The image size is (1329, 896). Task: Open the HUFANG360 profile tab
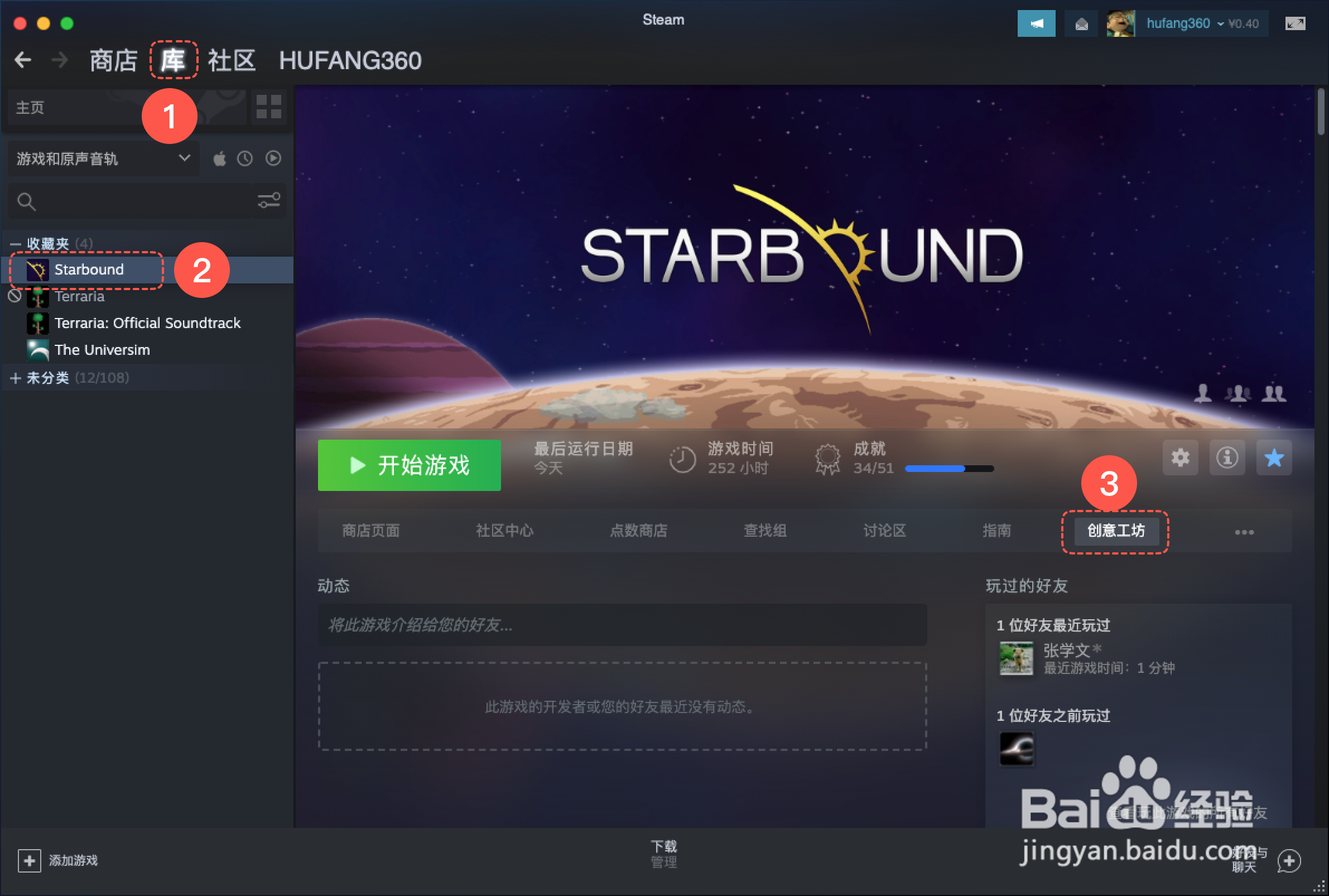pos(350,60)
